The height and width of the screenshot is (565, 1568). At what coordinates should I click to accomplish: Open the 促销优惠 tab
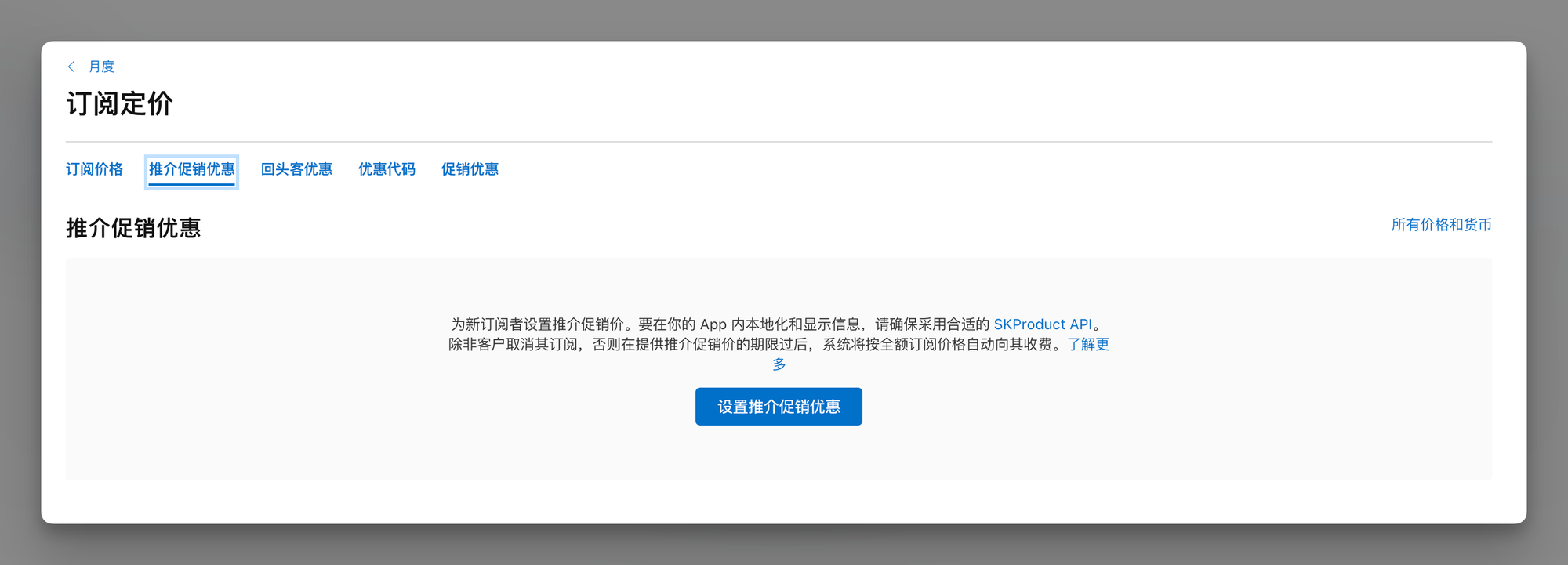click(470, 169)
